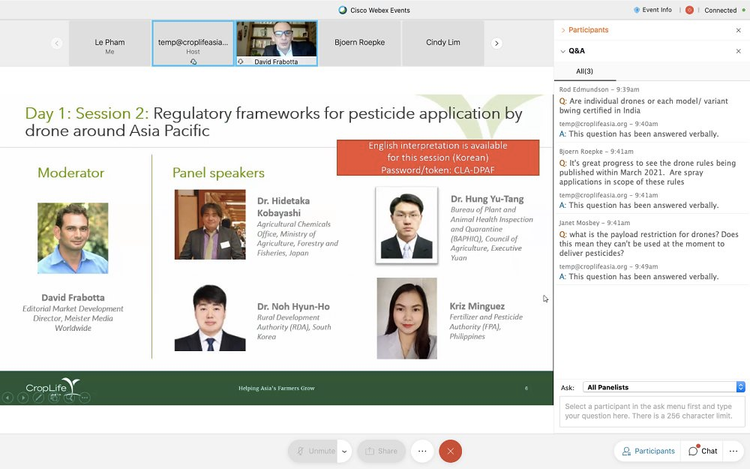Open audio options arrow beside Unmute

(345, 451)
